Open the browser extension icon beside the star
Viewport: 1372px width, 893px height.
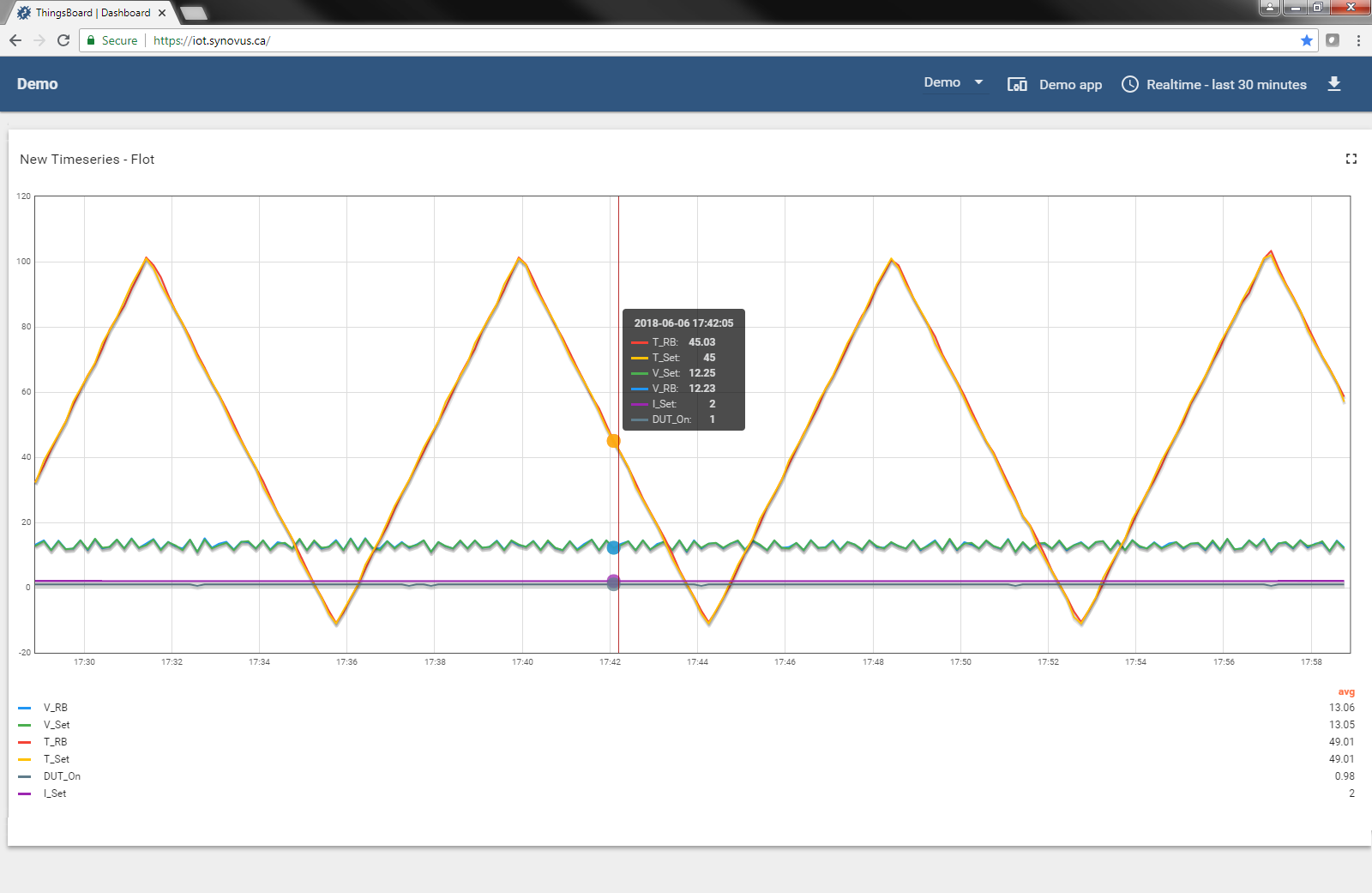tap(1333, 40)
